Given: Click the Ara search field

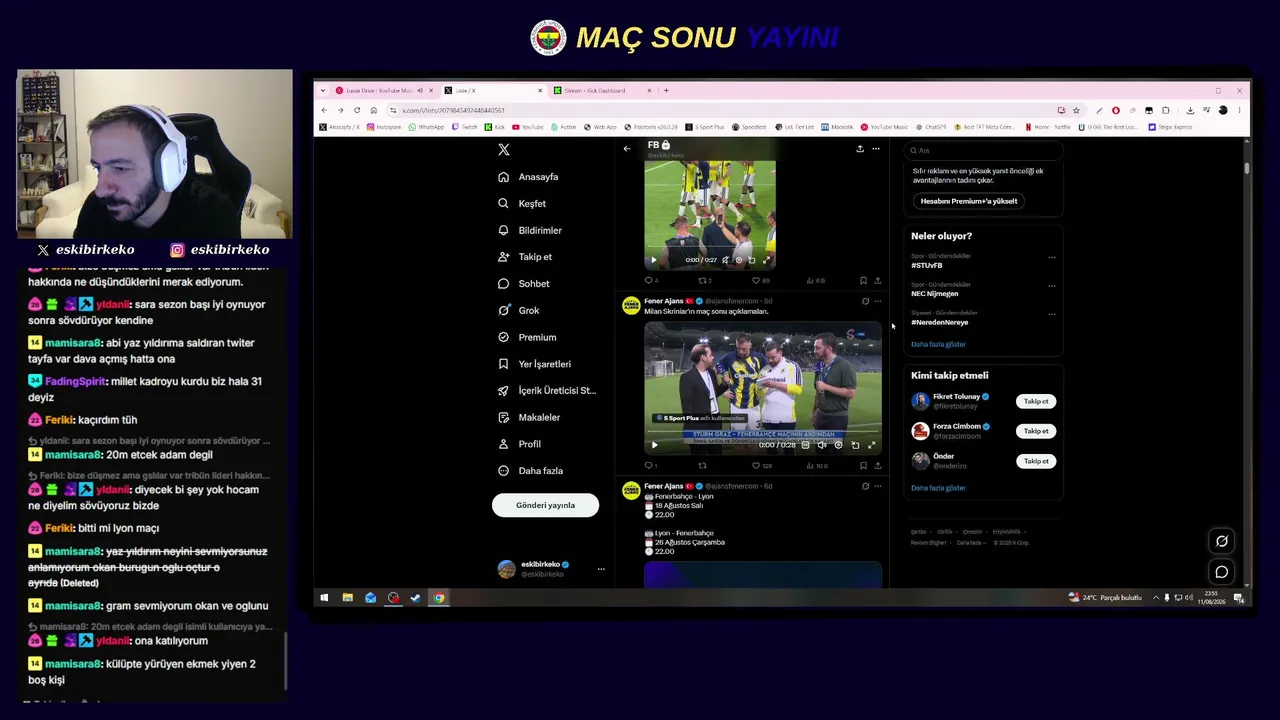Looking at the screenshot, I should click(x=982, y=150).
